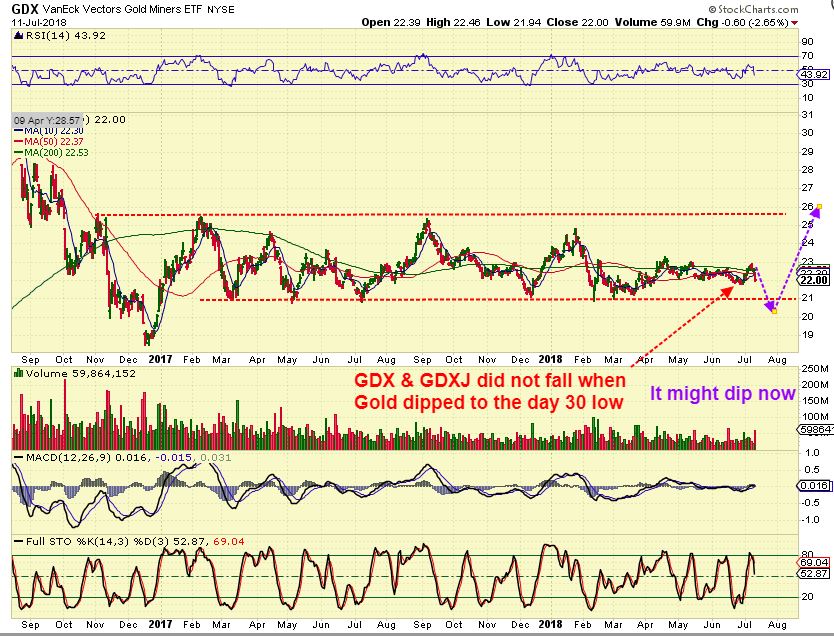Click the blue line marker before MA(10)
The image size is (834, 636).
(x=18, y=131)
